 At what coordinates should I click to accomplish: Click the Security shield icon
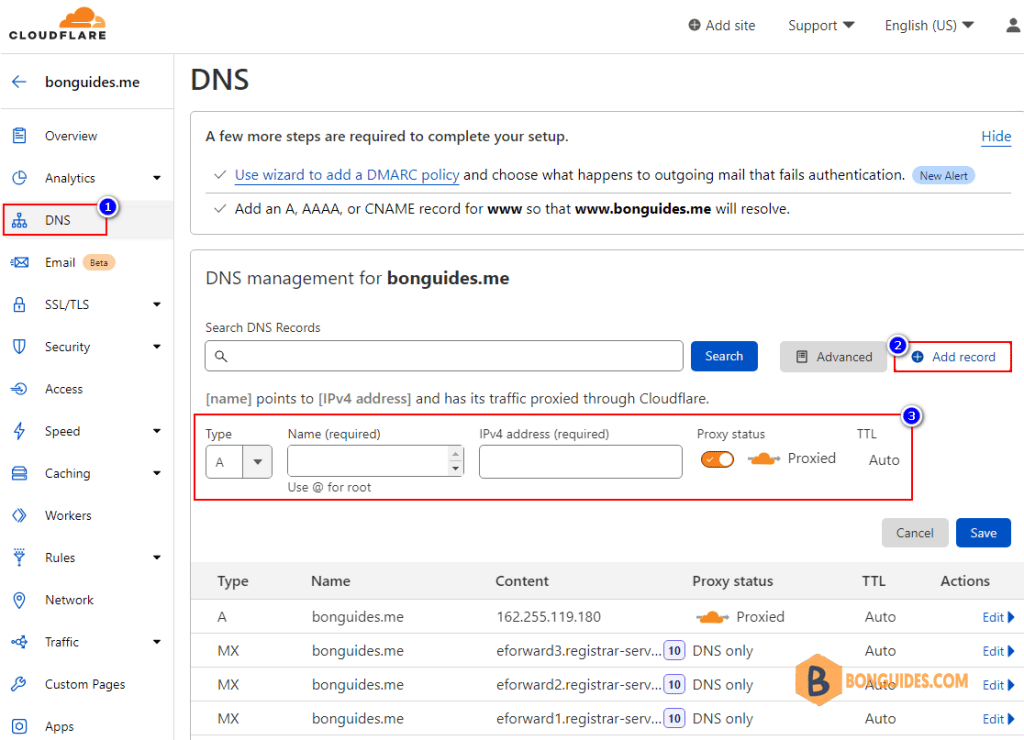pos(20,347)
